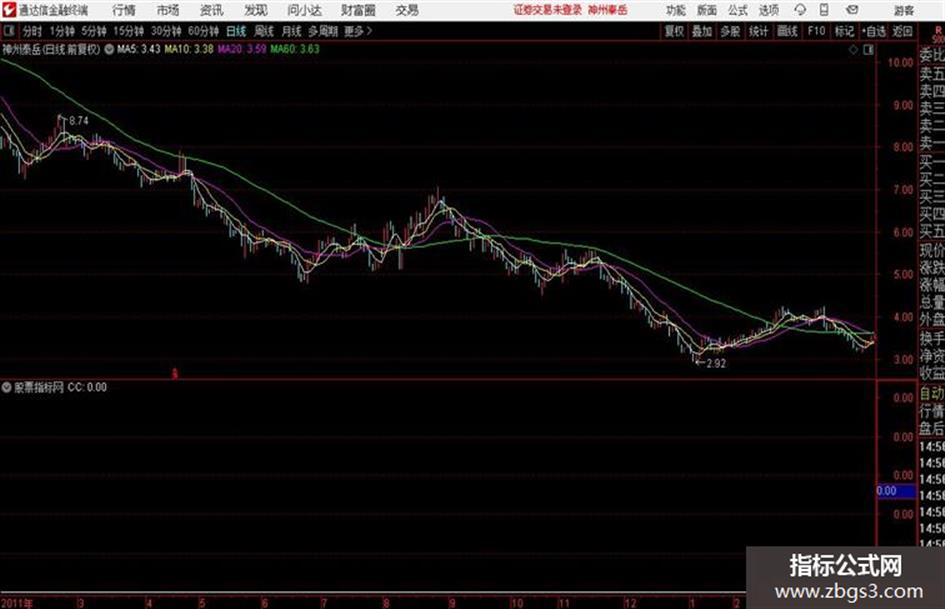Switch to the 15分钟 period tab

[x=128, y=31]
